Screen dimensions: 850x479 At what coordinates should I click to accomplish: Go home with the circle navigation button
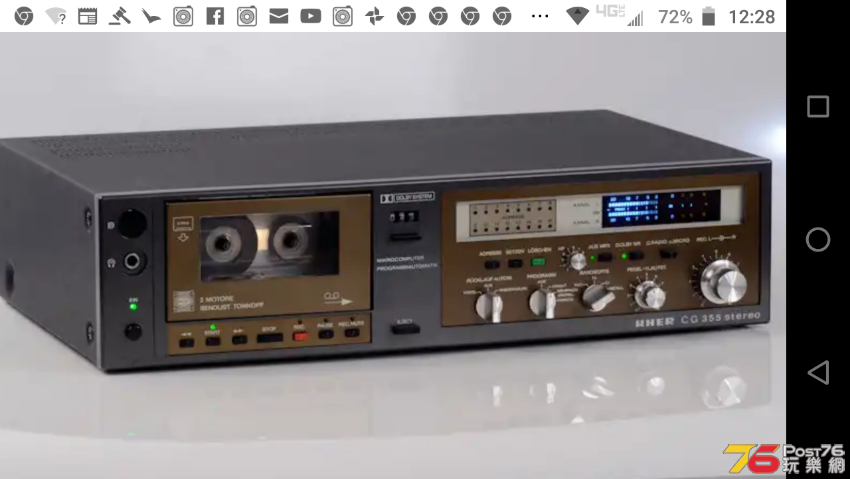(x=818, y=239)
